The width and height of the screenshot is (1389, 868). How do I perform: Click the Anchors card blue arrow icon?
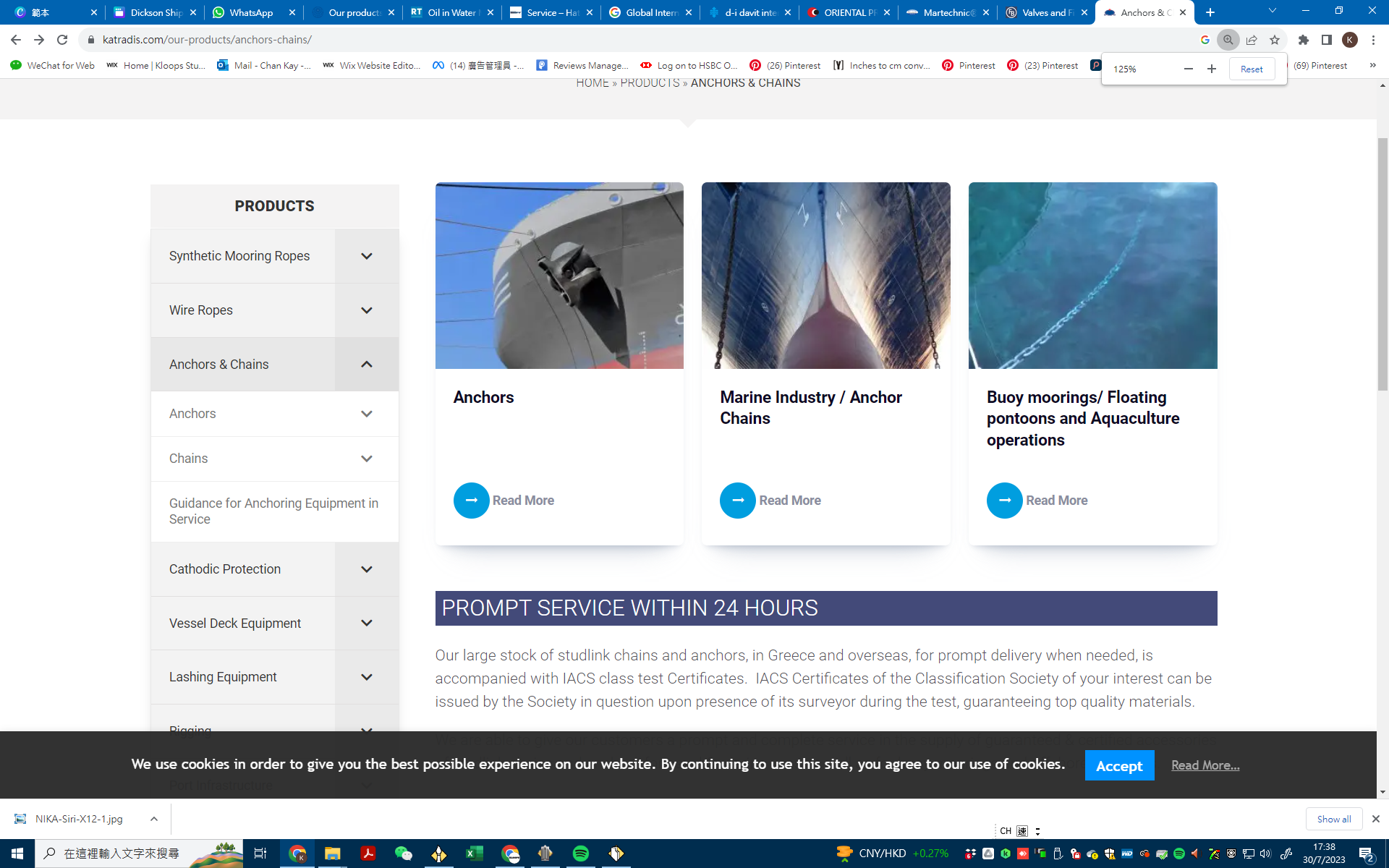[471, 501]
